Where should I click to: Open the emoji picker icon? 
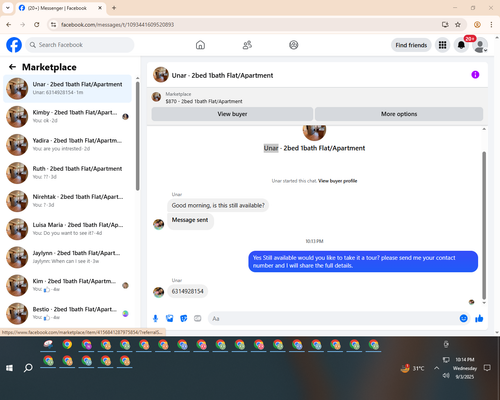[x=463, y=318]
